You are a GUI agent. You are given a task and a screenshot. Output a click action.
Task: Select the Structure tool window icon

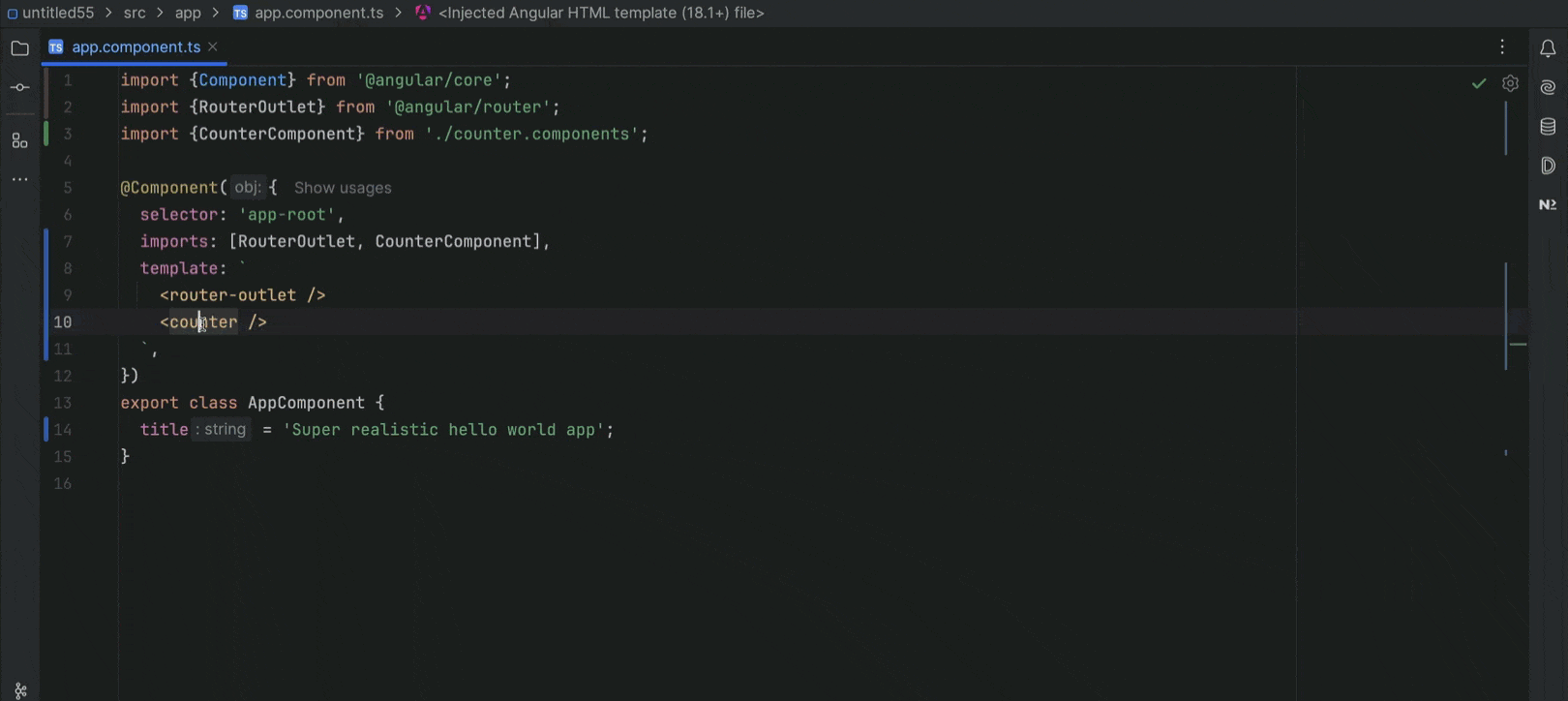tap(19, 140)
